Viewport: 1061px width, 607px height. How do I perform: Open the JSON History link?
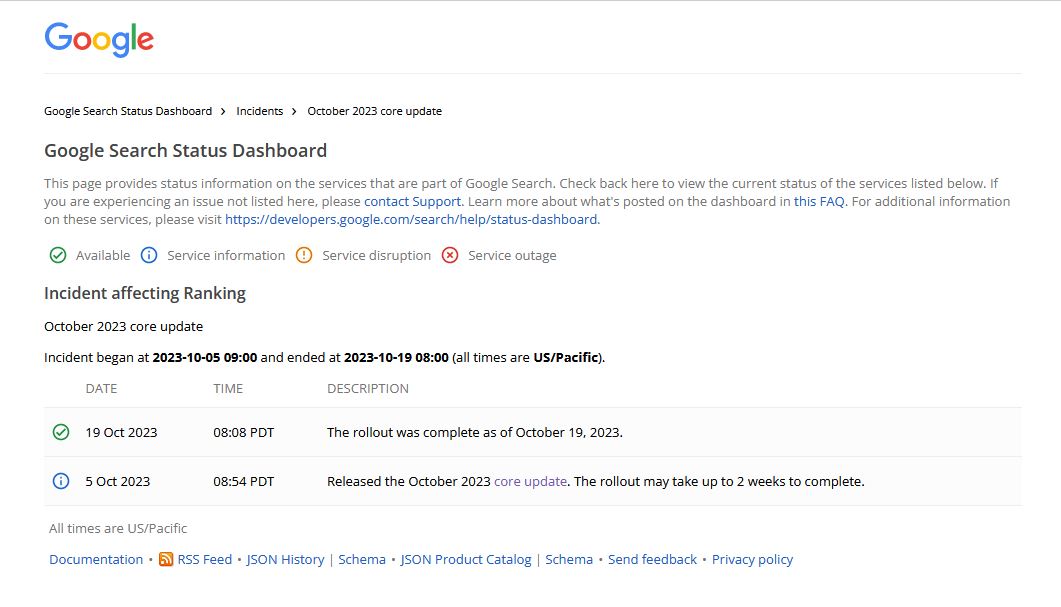coord(286,560)
